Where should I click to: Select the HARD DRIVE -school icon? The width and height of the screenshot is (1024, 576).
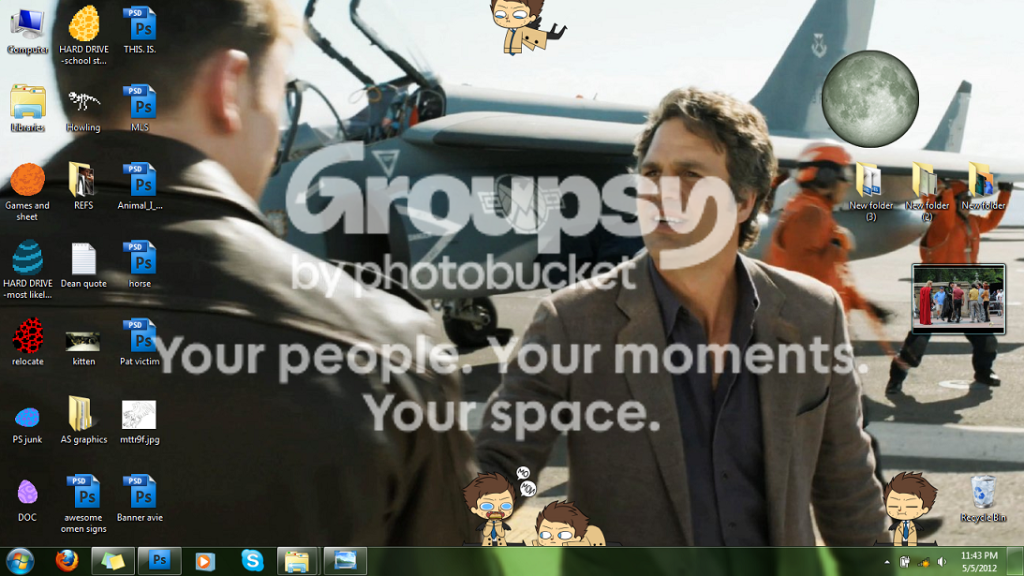[84, 35]
